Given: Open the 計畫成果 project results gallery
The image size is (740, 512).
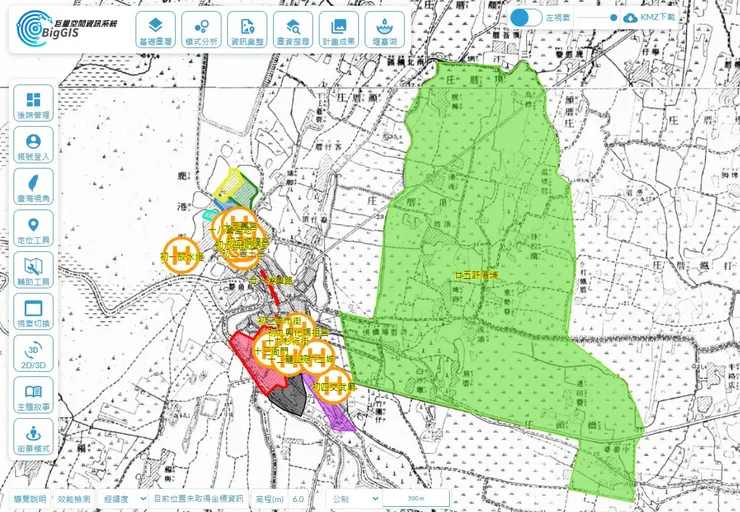Looking at the screenshot, I should [338, 30].
